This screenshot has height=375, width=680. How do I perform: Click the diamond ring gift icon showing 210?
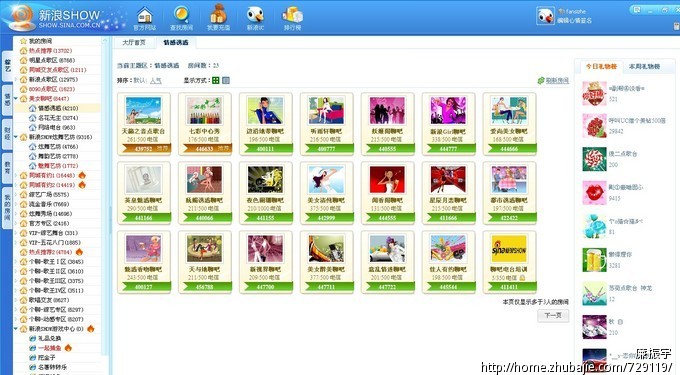coord(594,327)
